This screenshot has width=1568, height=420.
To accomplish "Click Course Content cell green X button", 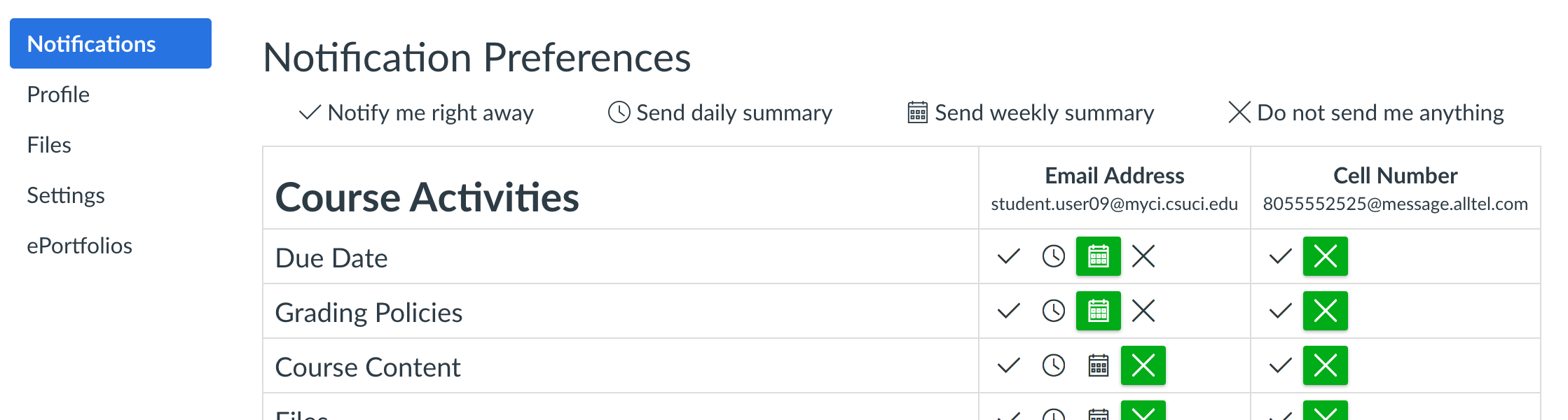I will [1325, 365].
